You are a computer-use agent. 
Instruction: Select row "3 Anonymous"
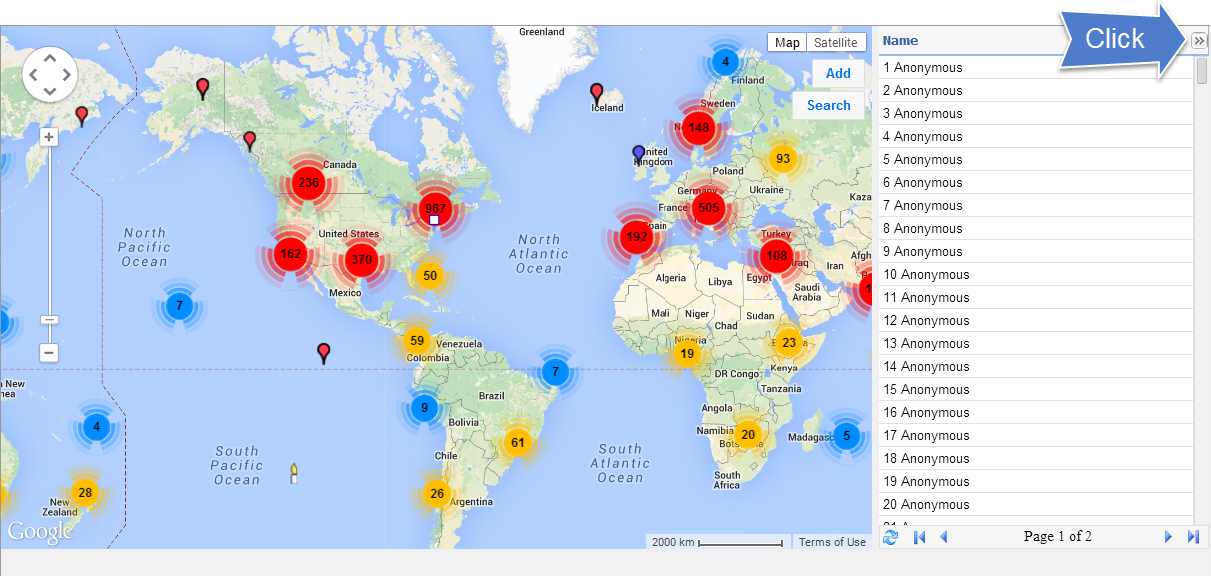pos(1036,114)
